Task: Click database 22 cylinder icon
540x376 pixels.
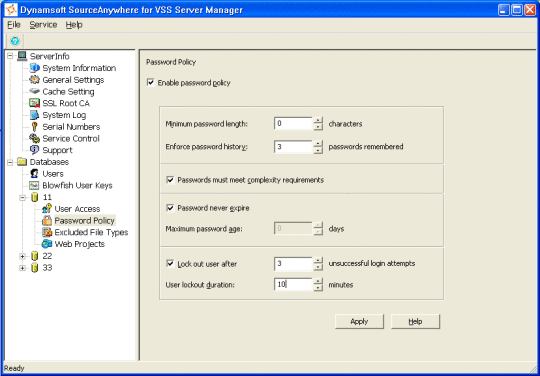Action: click(x=34, y=256)
